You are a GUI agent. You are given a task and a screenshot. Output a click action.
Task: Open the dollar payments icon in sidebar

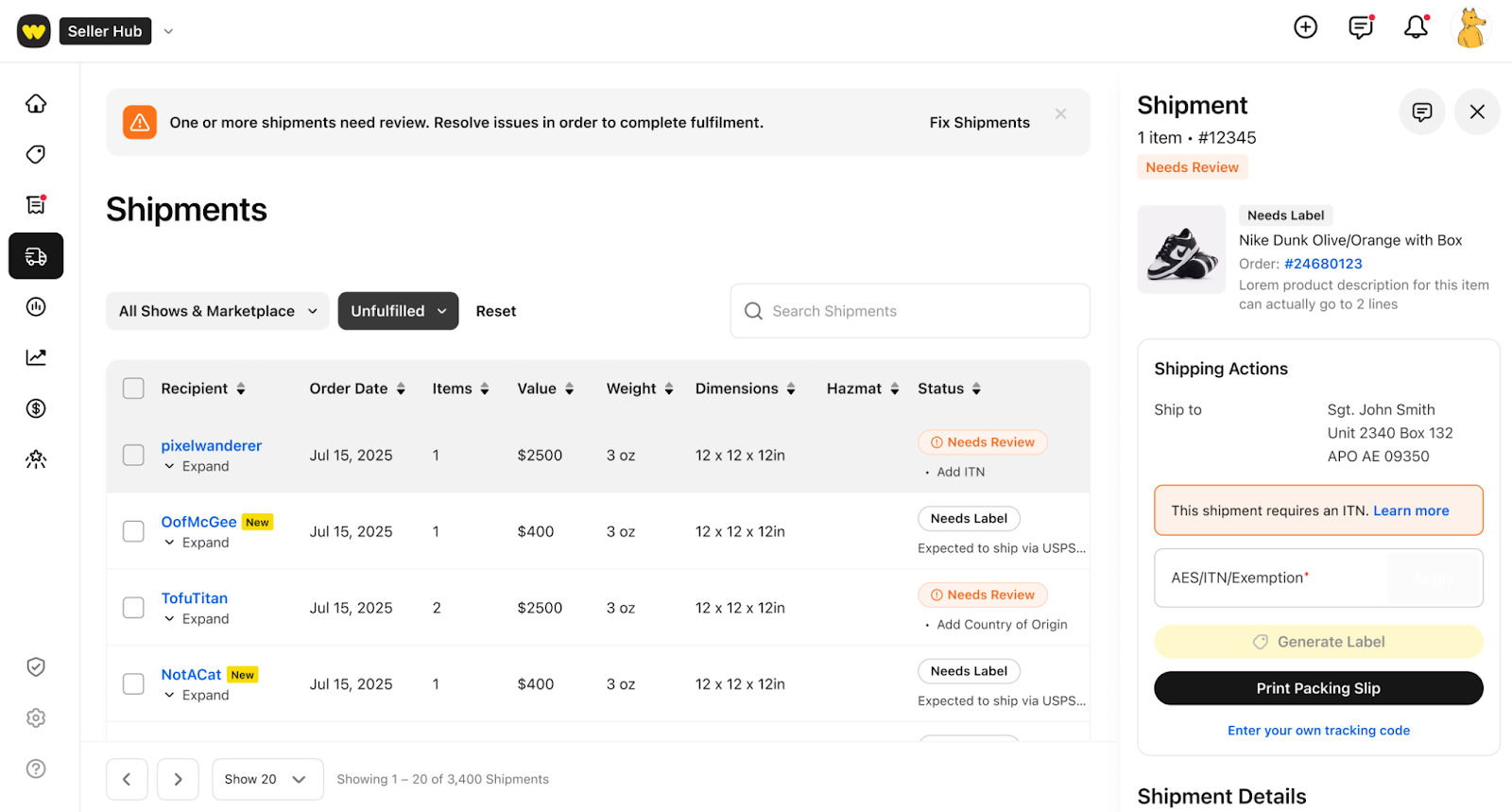[36, 408]
